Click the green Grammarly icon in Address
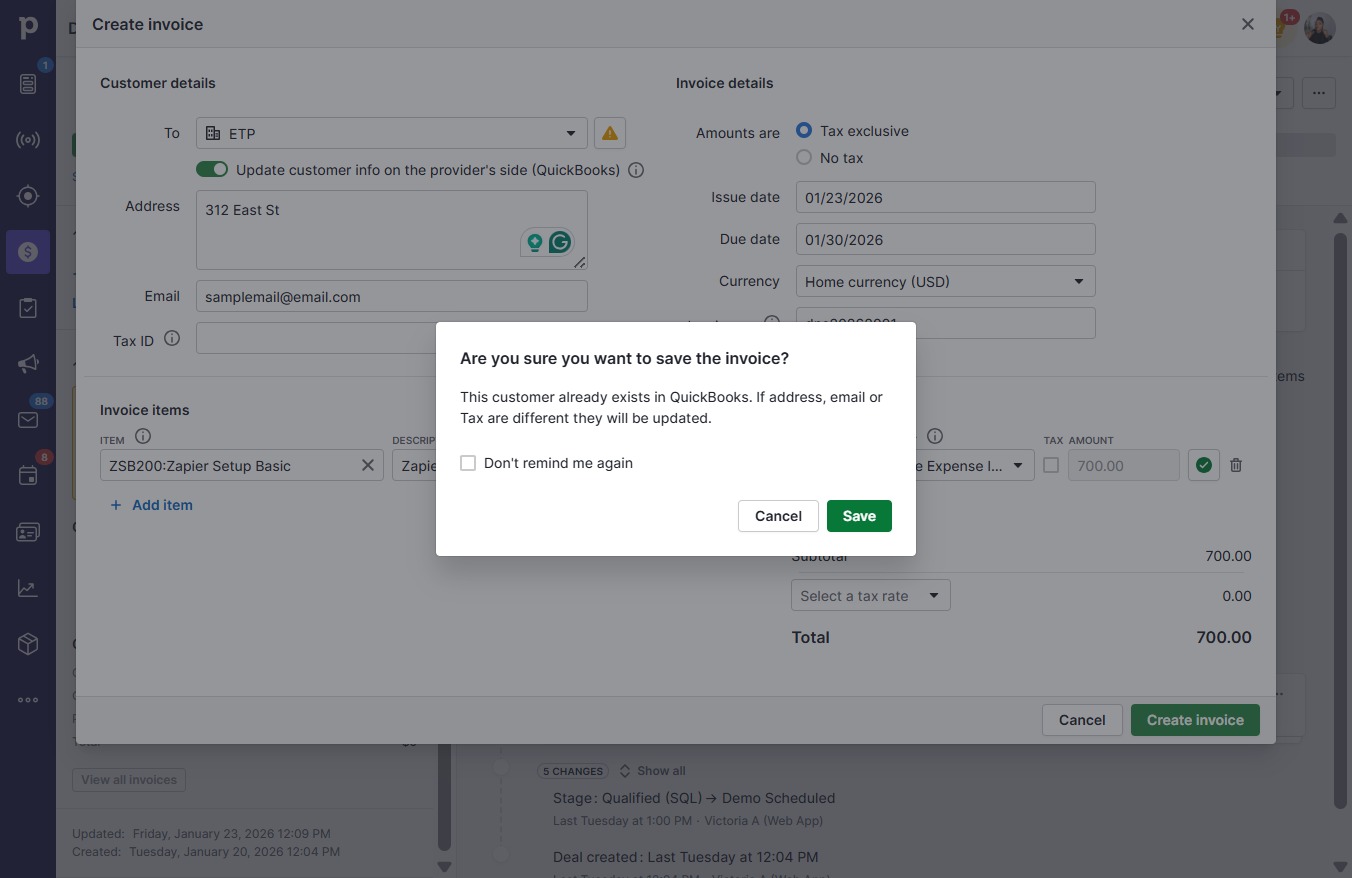The width and height of the screenshot is (1352, 878). [x=560, y=242]
